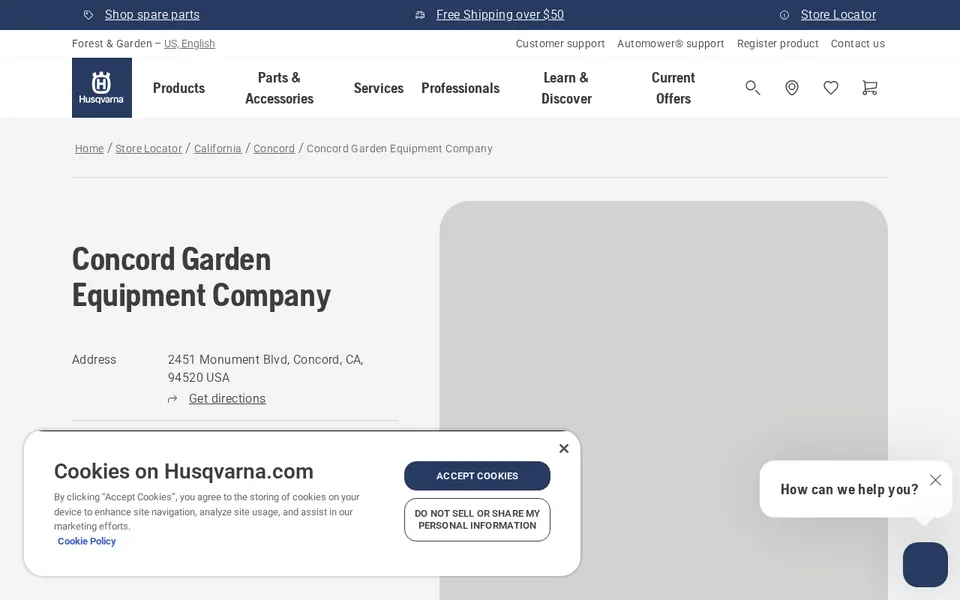
Task: Click Free Shipping over $50 link
Action: tap(500, 15)
